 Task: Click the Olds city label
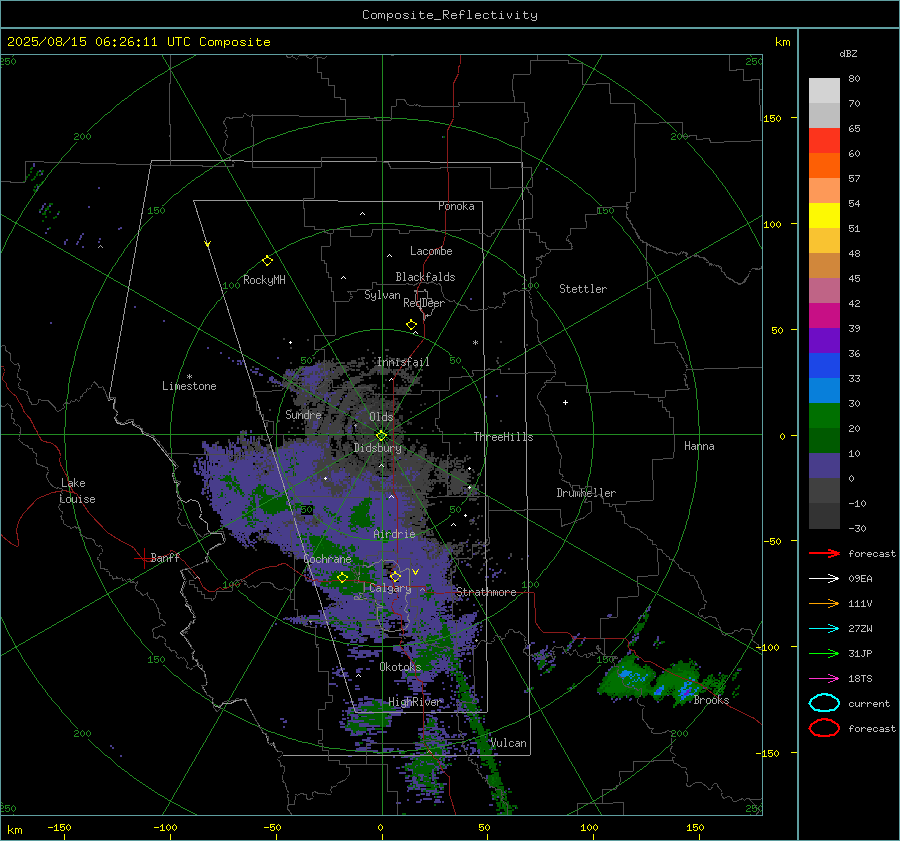pyautogui.click(x=381, y=417)
